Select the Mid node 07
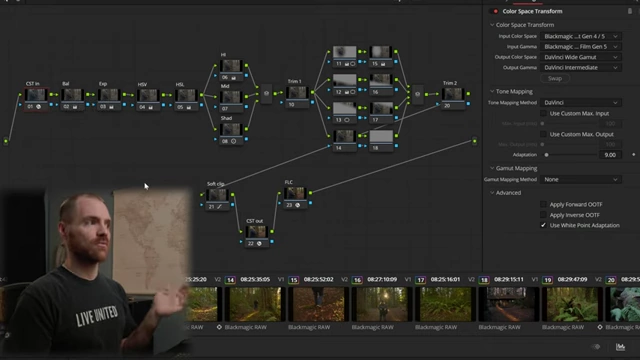Screen dimensions: 640x360 coord(231,101)
